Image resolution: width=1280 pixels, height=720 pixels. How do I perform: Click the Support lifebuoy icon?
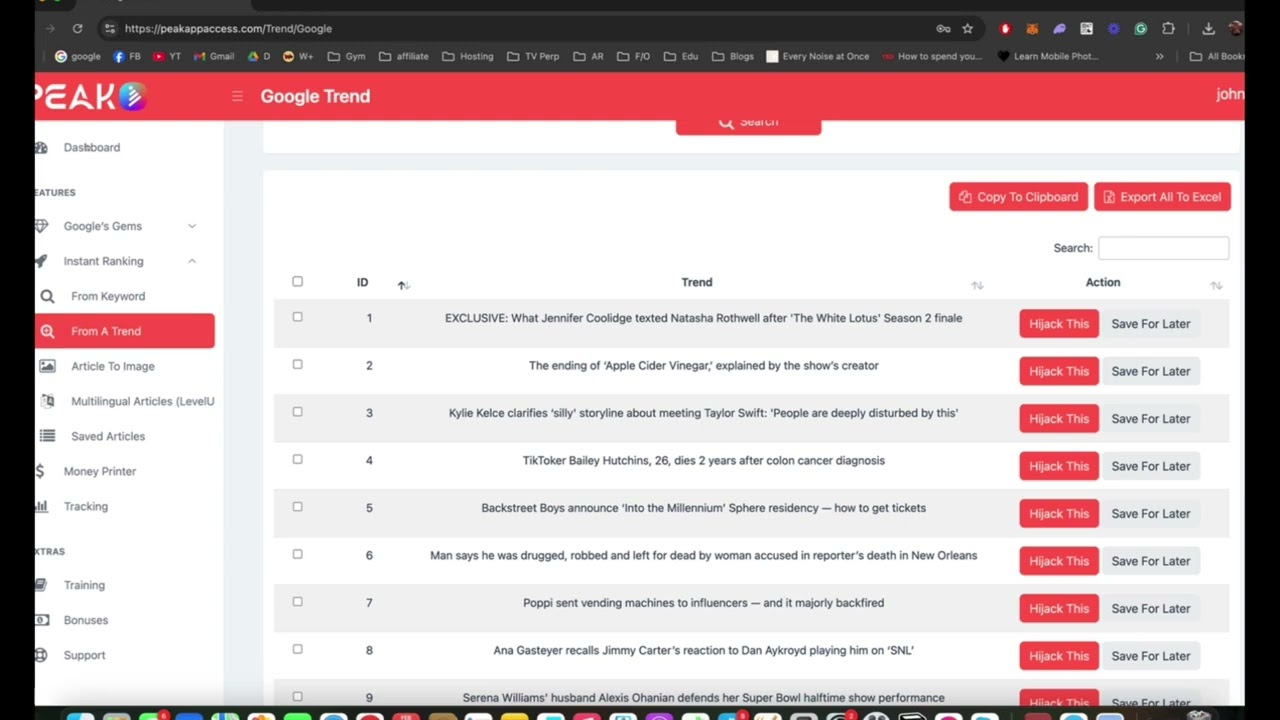41,655
